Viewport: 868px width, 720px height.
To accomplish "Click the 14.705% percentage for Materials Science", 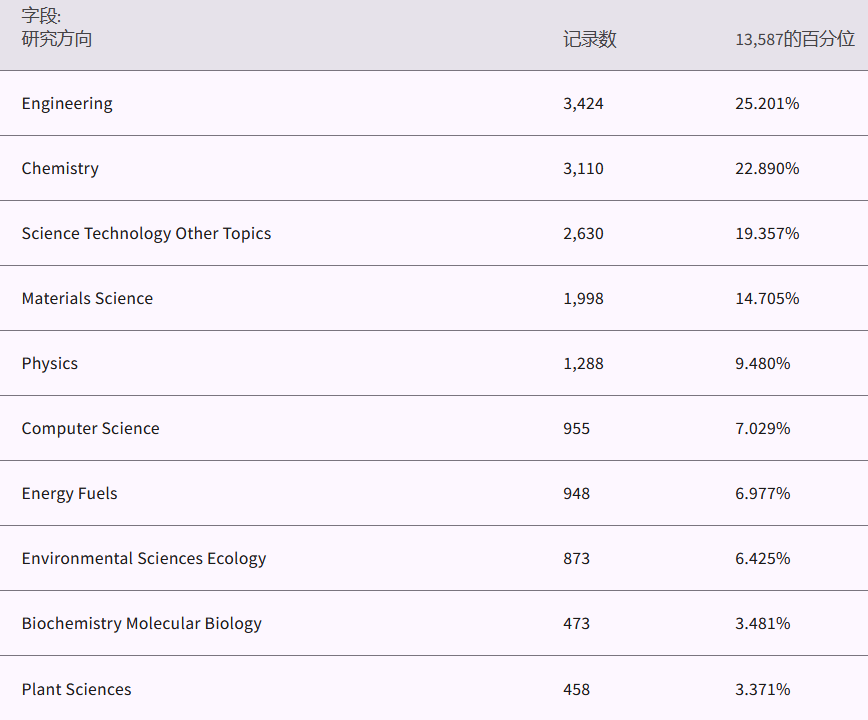I will [767, 298].
